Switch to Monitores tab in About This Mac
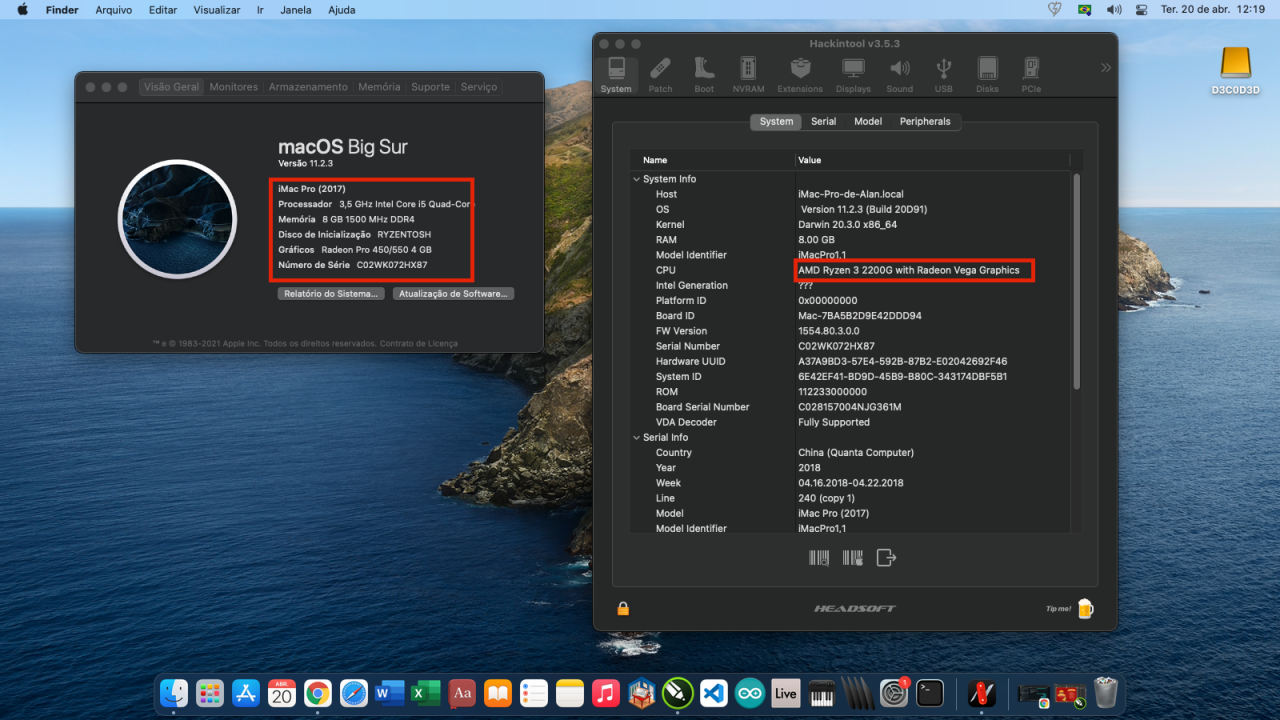This screenshot has height=720, width=1280. [234, 87]
